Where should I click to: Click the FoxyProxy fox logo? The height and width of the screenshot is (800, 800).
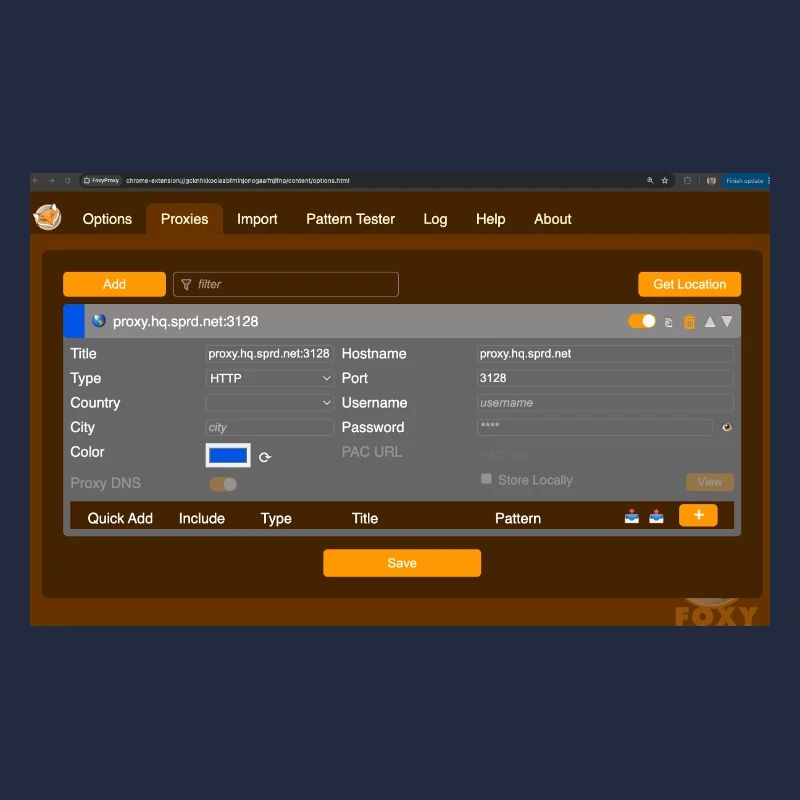[x=47, y=217]
